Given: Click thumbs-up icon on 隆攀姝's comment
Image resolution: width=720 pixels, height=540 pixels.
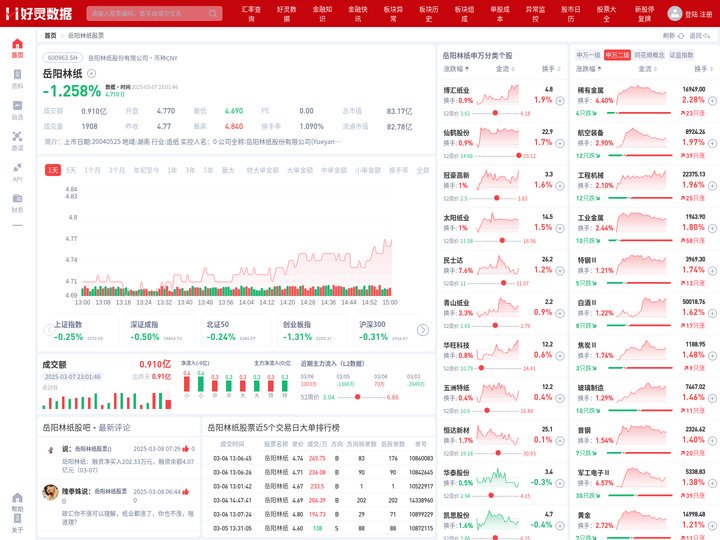Looking at the screenshot, I should click(186, 491).
